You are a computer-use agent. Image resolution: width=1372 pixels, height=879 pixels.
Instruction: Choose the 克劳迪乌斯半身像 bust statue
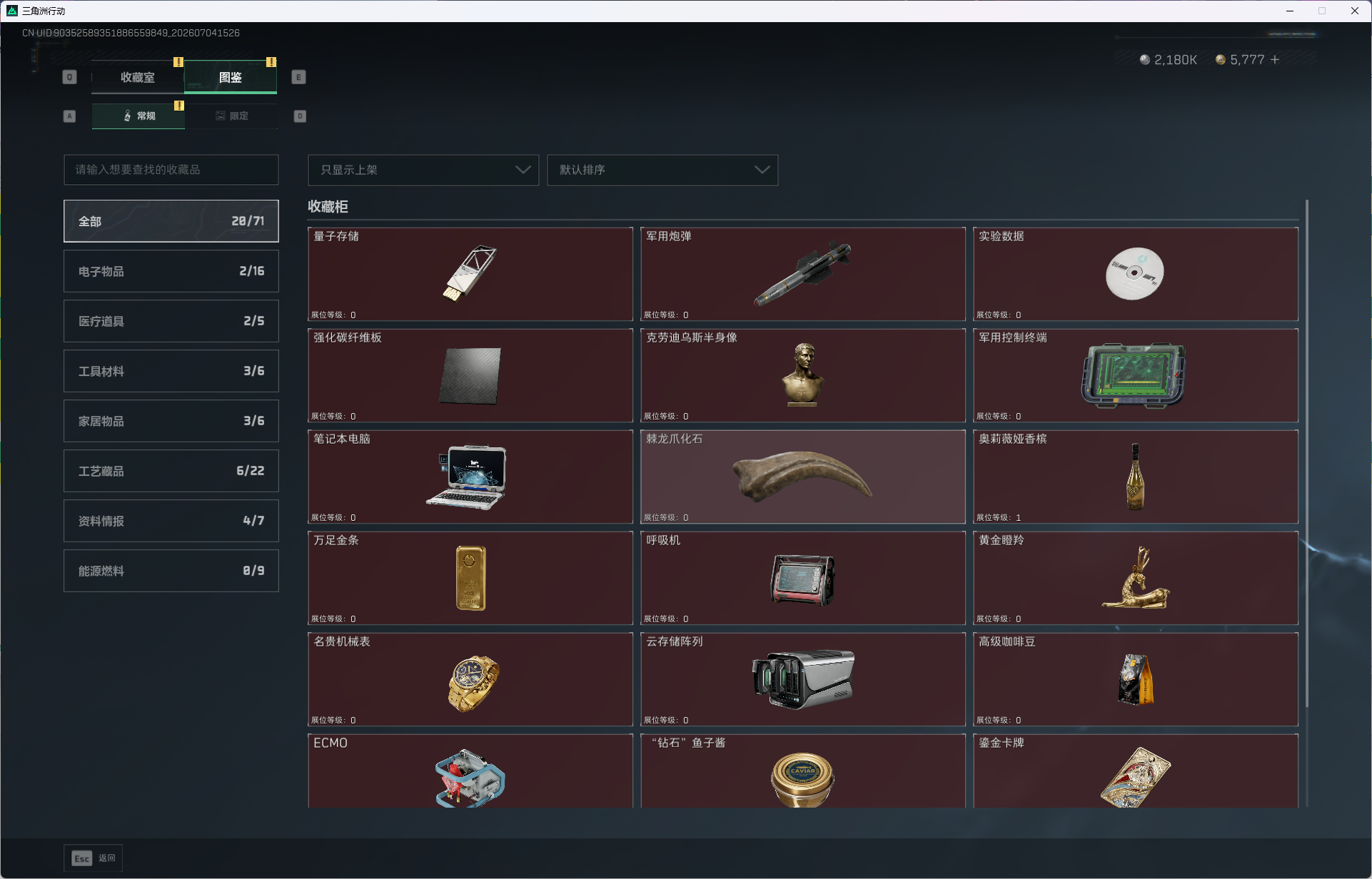point(803,375)
